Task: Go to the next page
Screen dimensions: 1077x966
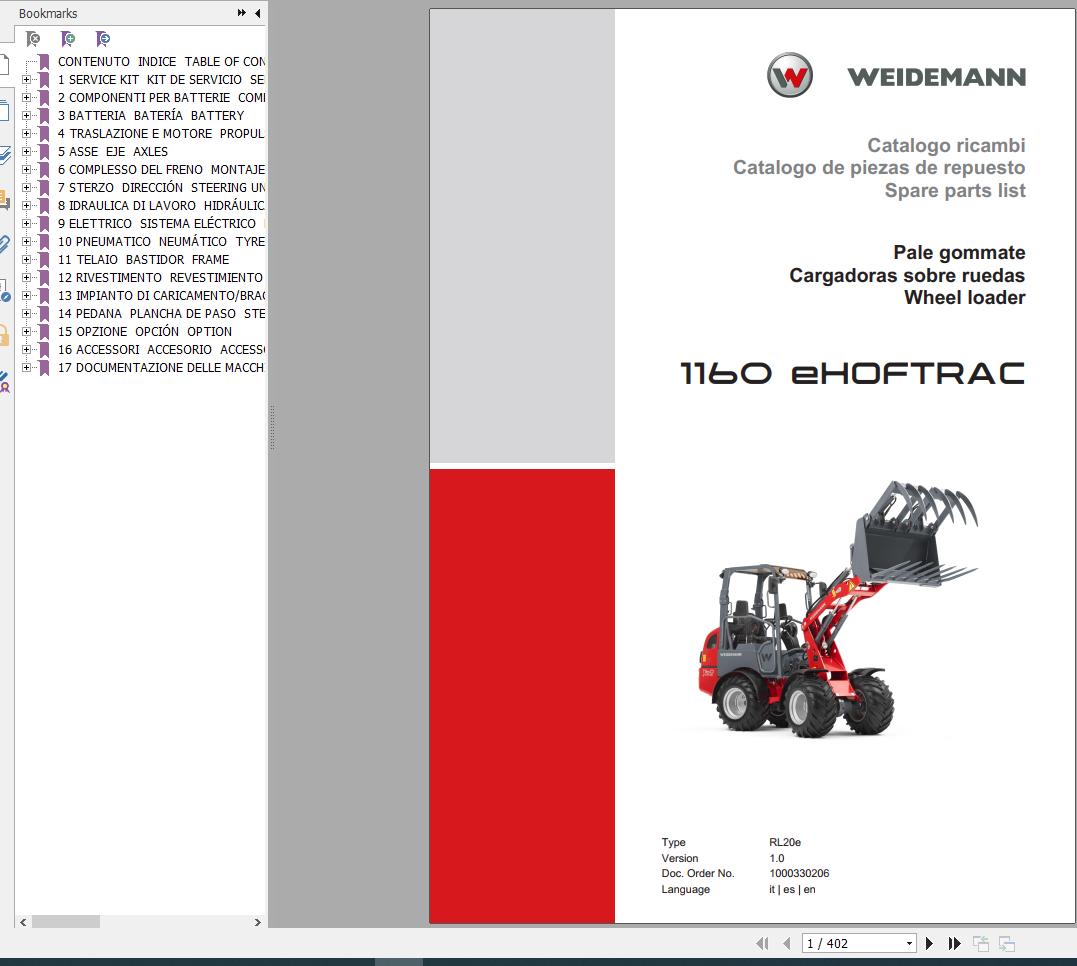Action: (x=929, y=943)
